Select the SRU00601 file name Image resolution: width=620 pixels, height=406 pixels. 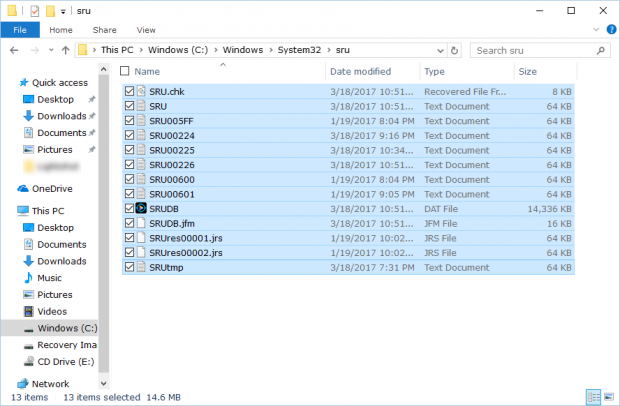(172, 194)
